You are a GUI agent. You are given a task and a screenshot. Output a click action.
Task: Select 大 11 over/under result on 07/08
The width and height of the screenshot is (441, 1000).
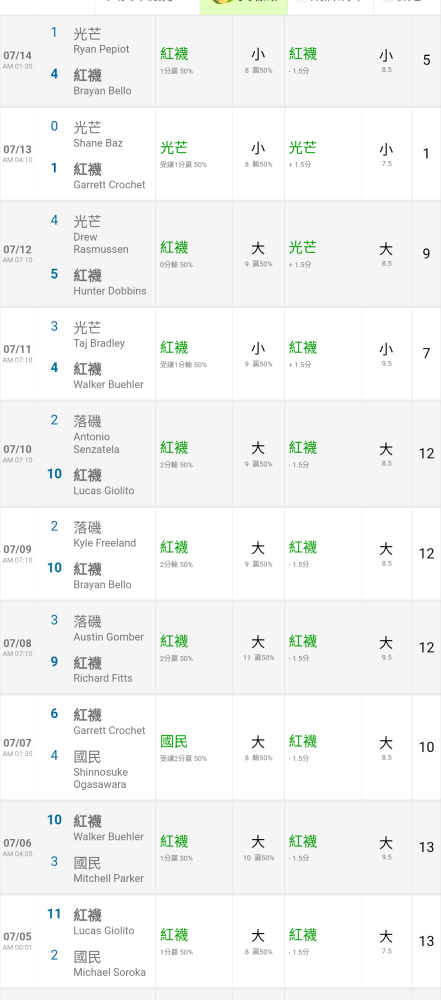(x=258, y=646)
